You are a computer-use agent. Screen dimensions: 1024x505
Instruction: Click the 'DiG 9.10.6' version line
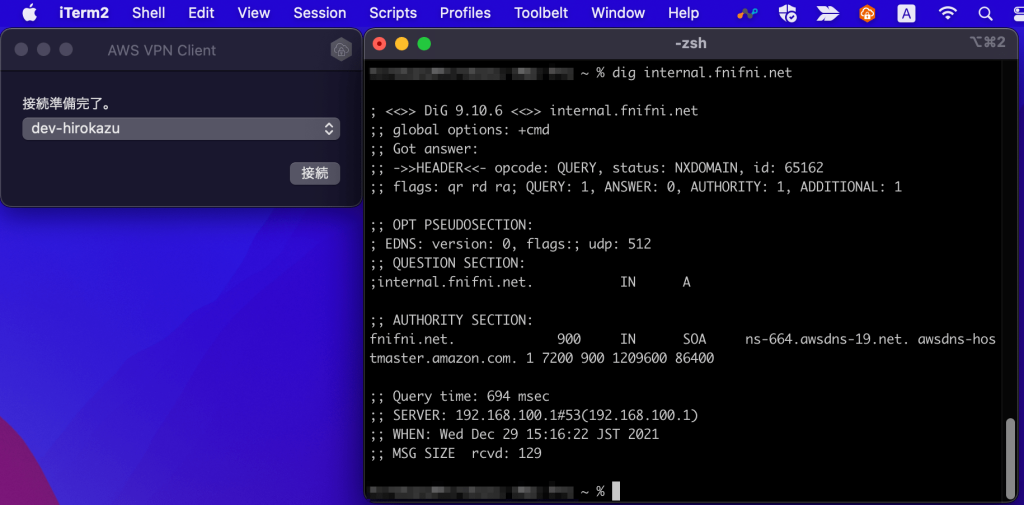point(534,110)
